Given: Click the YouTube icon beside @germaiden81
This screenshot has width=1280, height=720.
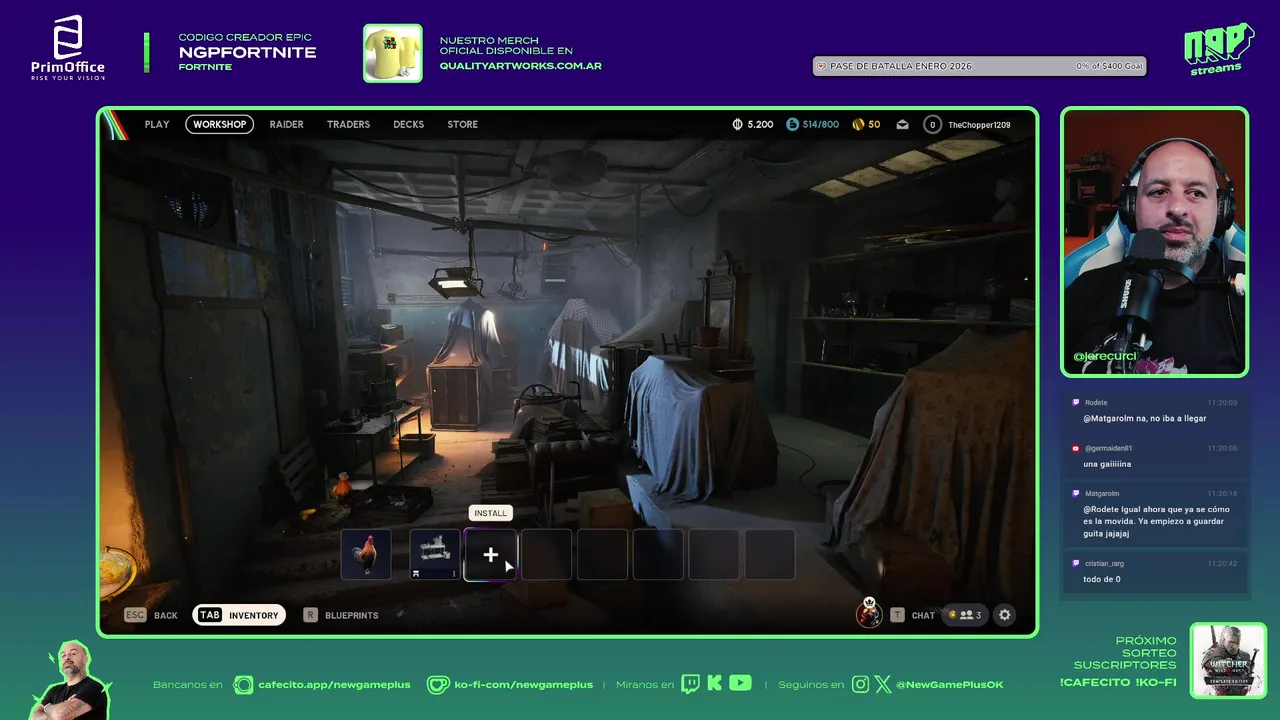Looking at the screenshot, I should (x=1076, y=448).
